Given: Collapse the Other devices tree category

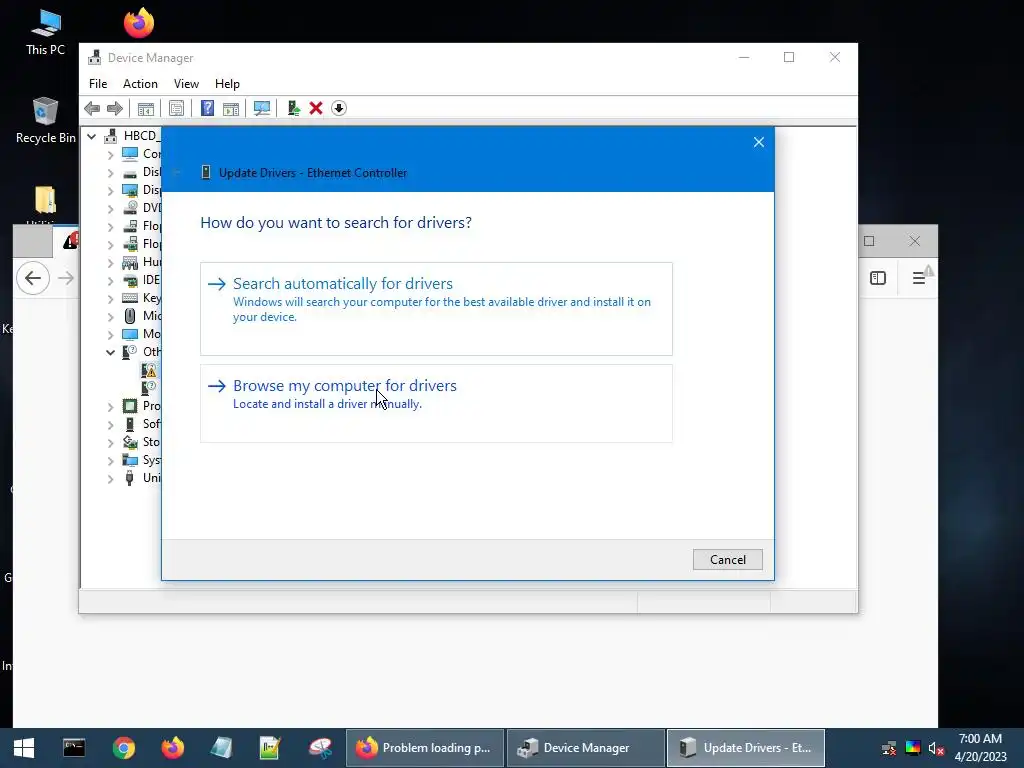Looking at the screenshot, I should point(110,353).
